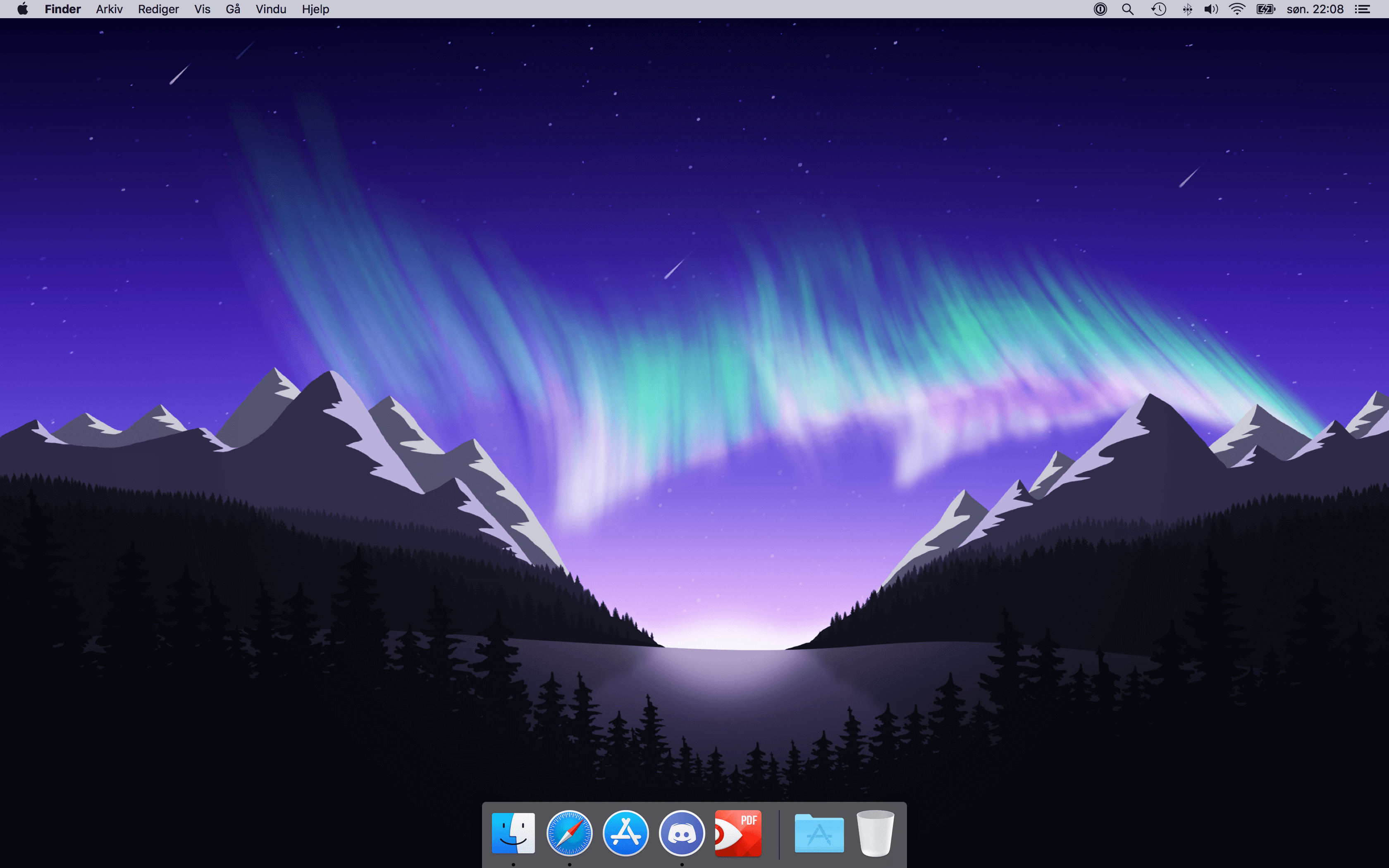The width and height of the screenshot is (1389, 868).
Task: Open the Trash in the Dock
Action: tap(875, 833)
